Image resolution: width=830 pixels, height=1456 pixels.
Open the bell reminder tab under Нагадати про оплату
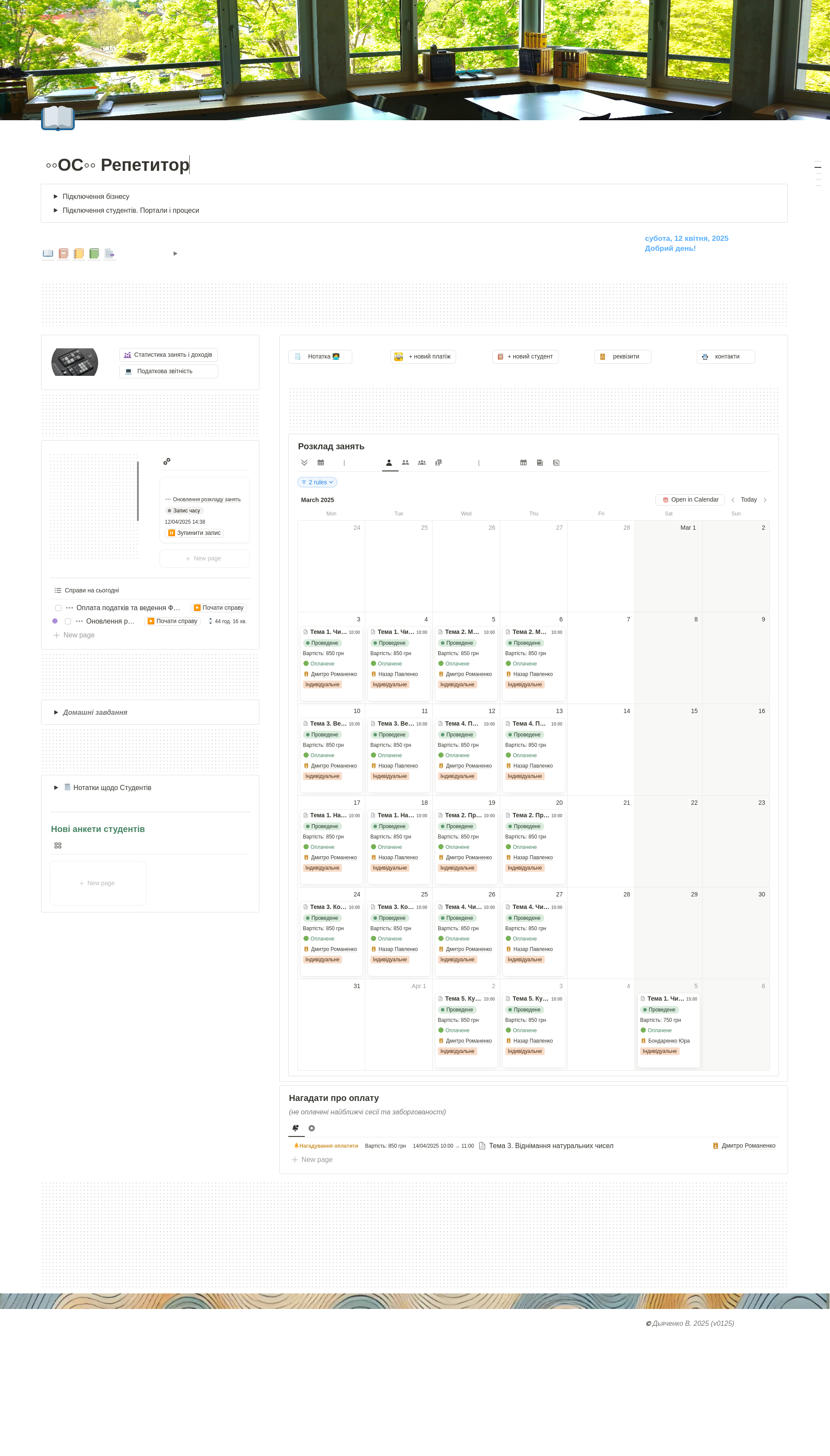coord(296,1128)
